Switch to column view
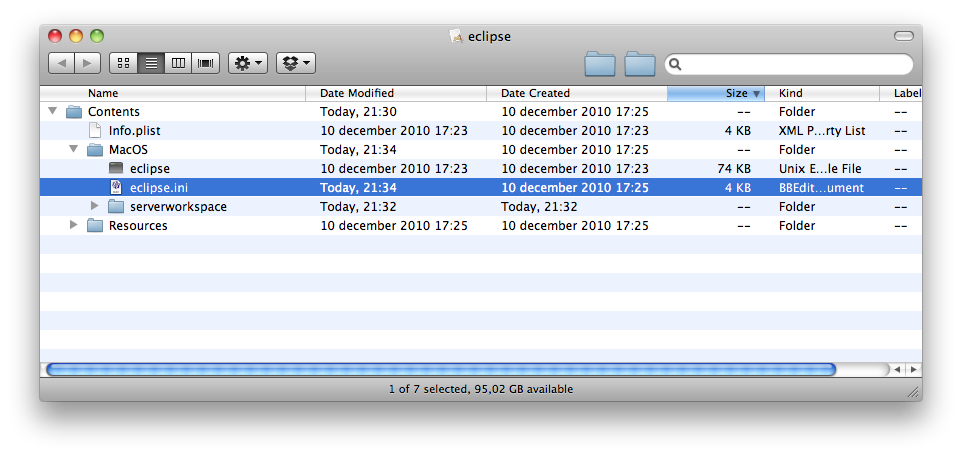Viewport: 962px width, 456px height. pyautogui.click(x=179, y=63)
